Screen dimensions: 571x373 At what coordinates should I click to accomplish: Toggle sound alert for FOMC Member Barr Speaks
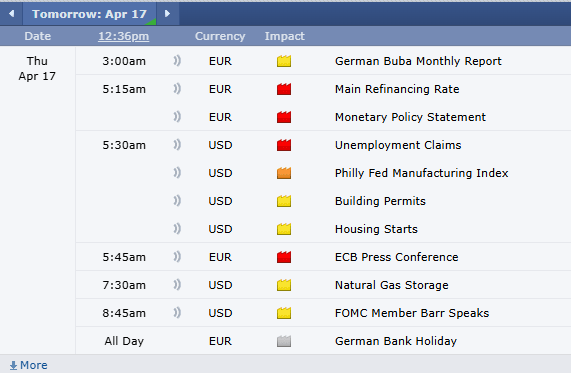(x=177, y=313)
